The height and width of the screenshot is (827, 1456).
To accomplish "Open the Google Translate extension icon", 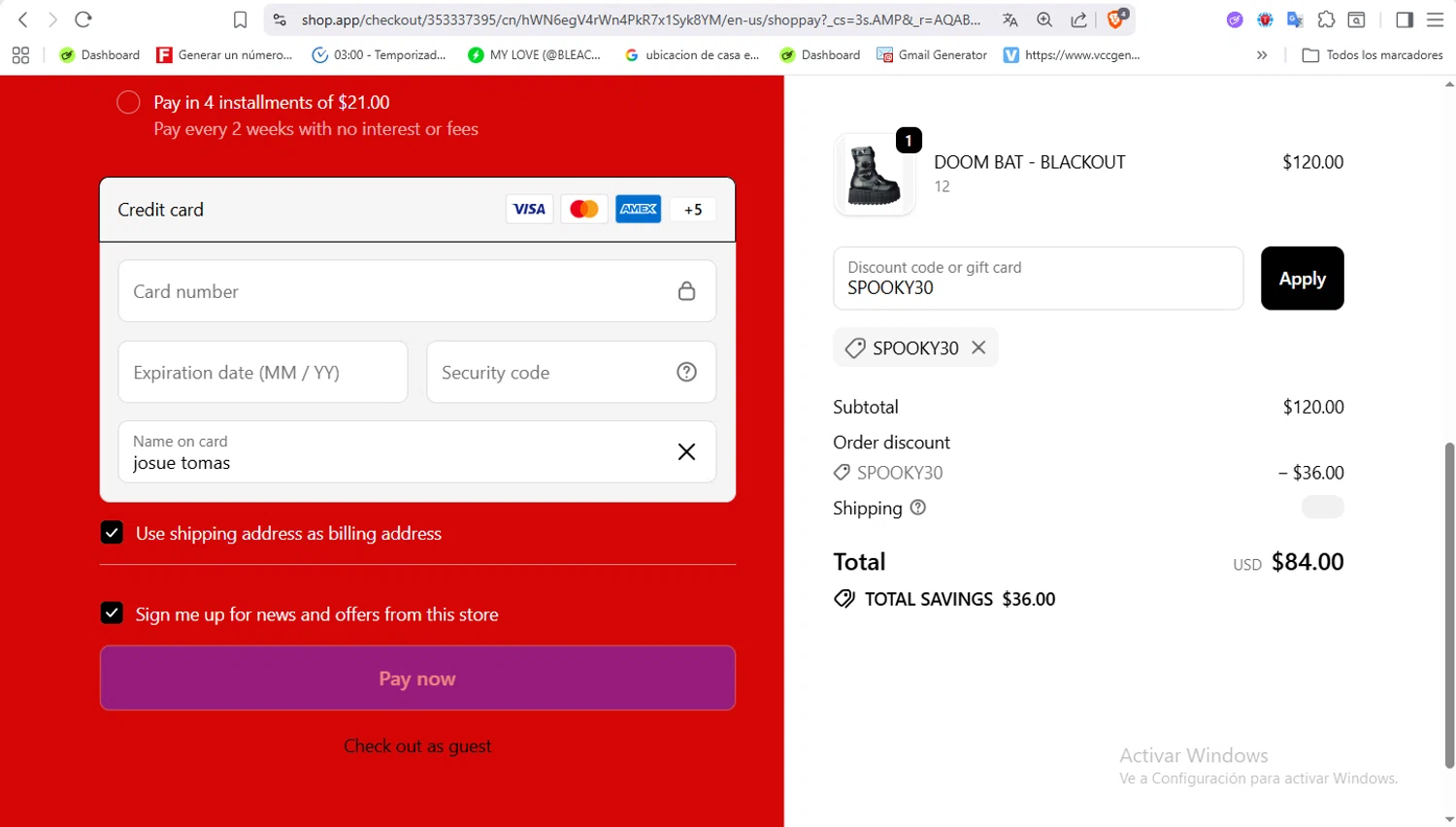I will tap(1295, 19).
